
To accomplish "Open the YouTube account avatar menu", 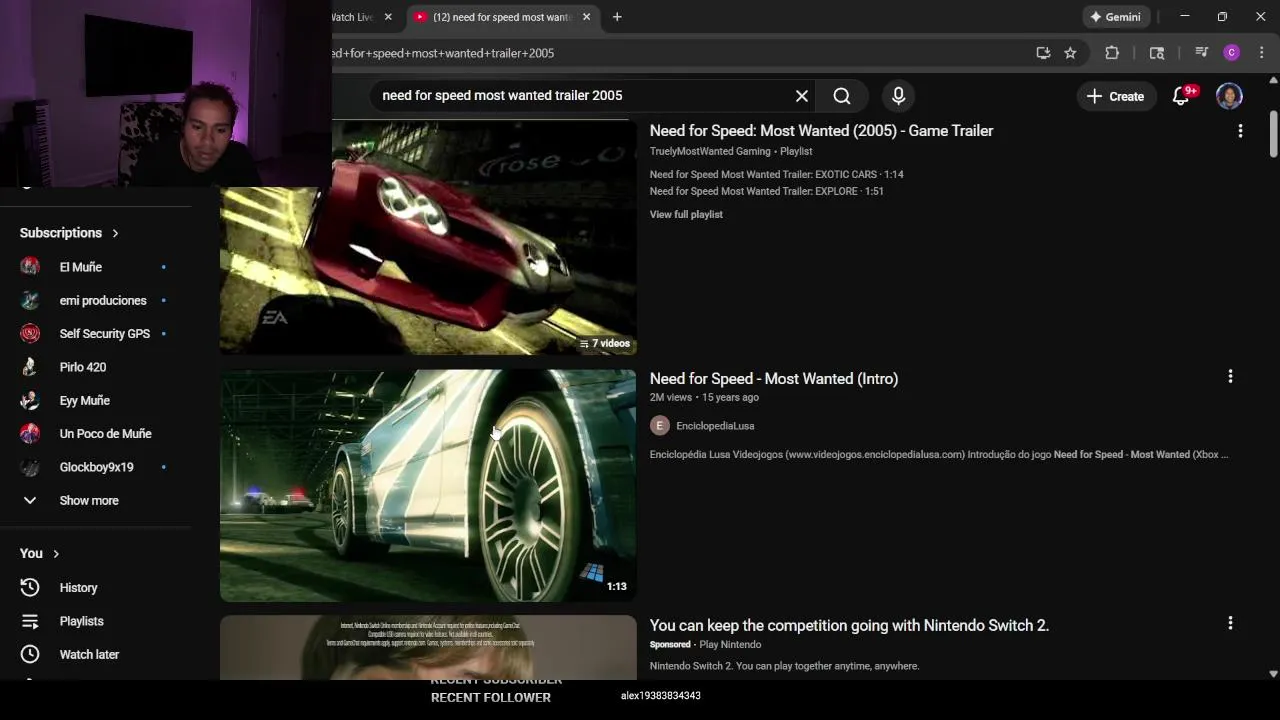I will (1229, 96).
